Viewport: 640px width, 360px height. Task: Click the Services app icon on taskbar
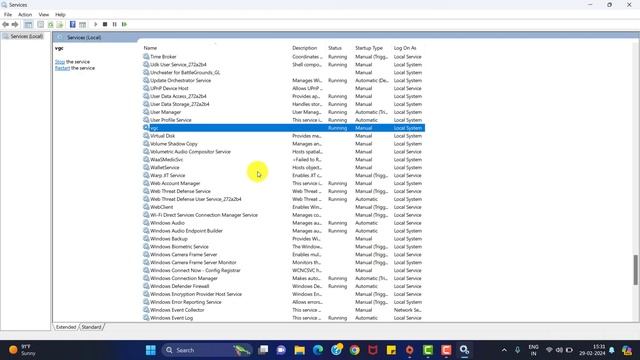coord(464,350)
